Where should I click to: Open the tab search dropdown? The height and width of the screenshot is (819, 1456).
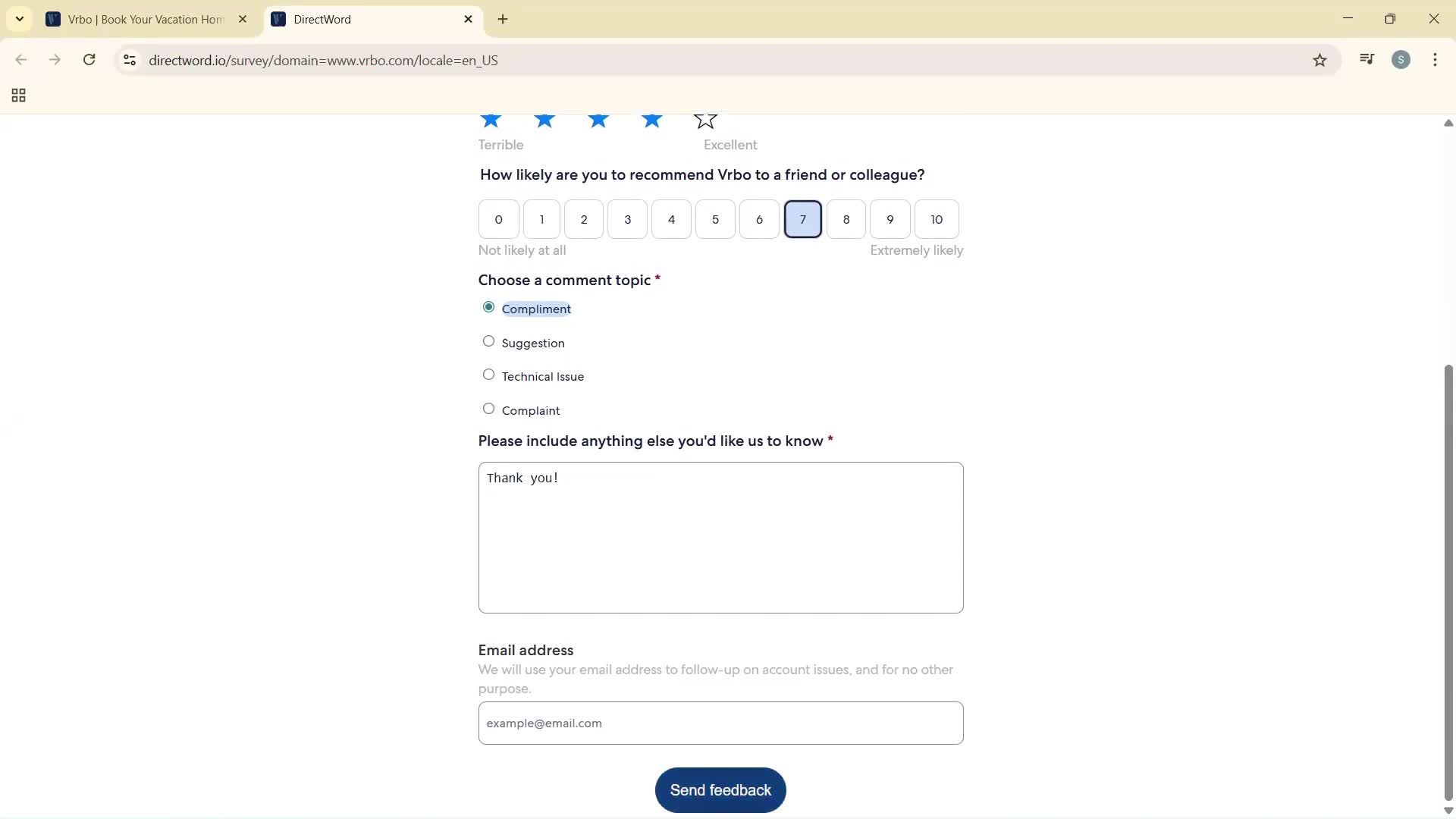(19, 19)
